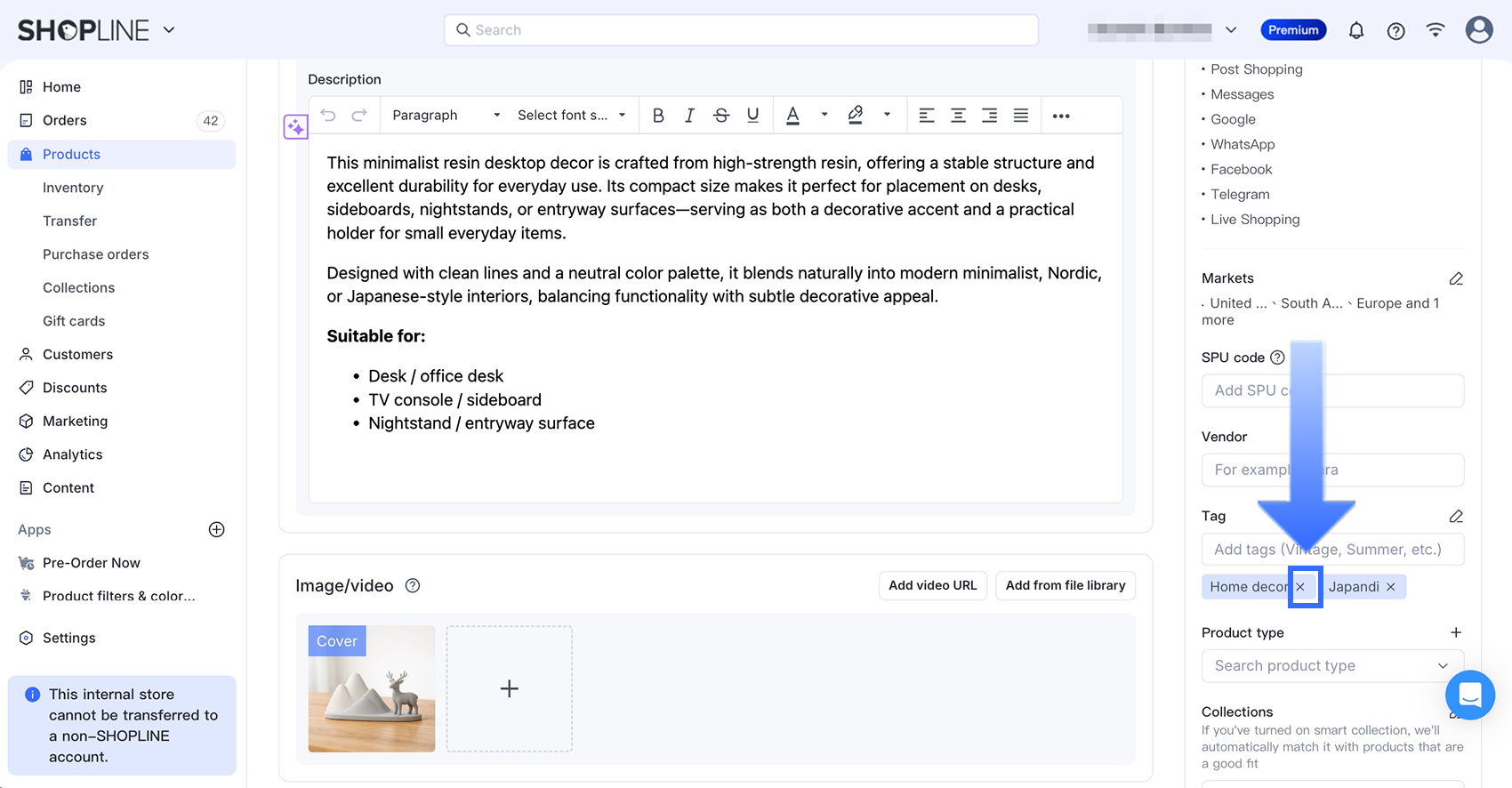Open Products in sidebar
This screenshot has height=788, width=1512.
pyautogui.click(x=122, y=154)
